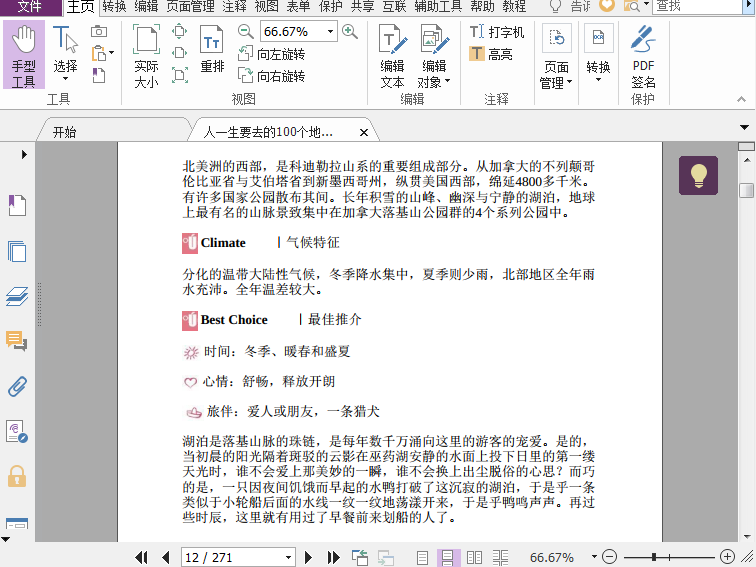Viewport: 756px width, 567px height.
Task: Click the camera snapshot icon
Action: pyautogui.click(x=99, y=31)
